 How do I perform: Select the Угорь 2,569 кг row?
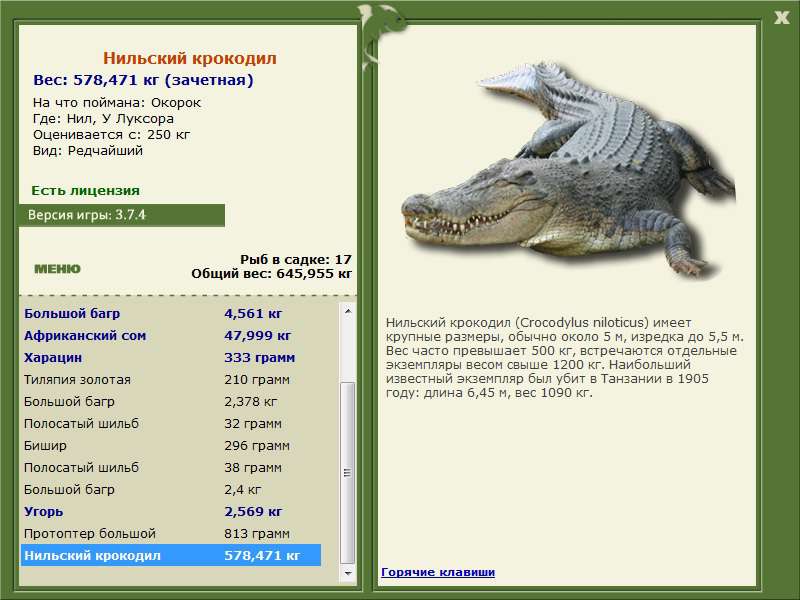[171, 511]
